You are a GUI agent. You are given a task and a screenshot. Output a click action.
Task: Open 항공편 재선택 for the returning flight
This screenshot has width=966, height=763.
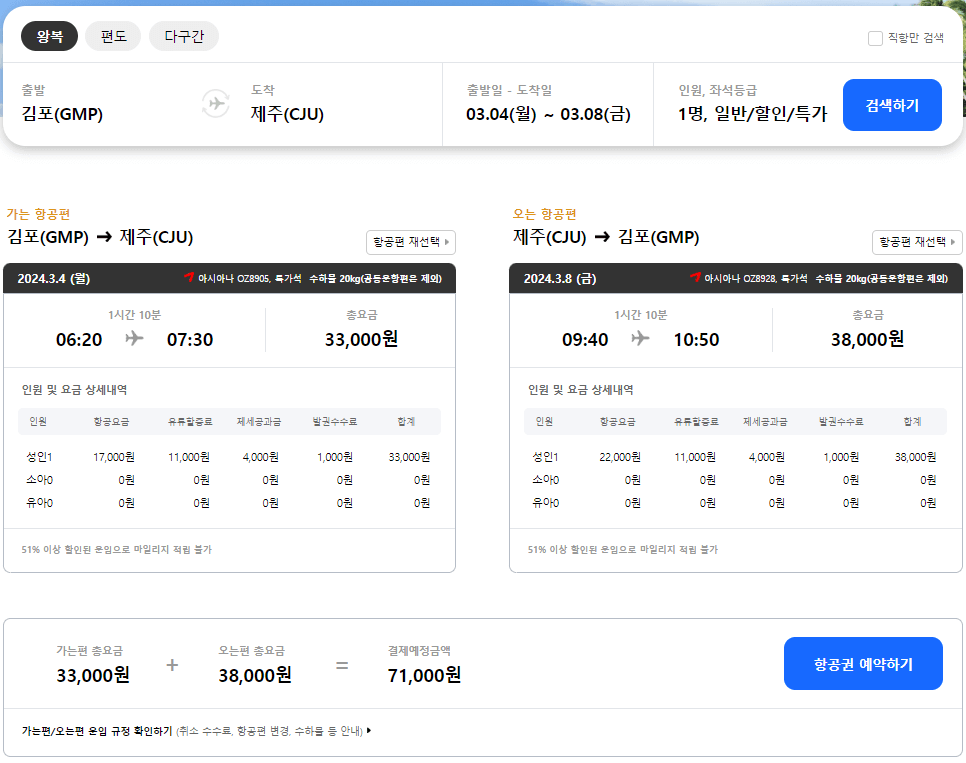[x=916, y=242]
